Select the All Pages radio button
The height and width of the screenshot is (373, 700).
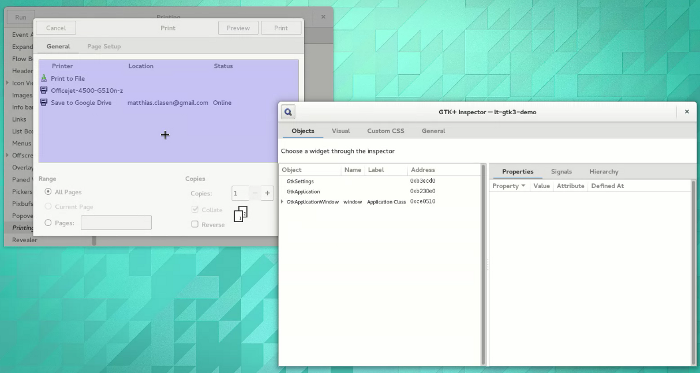48,192
